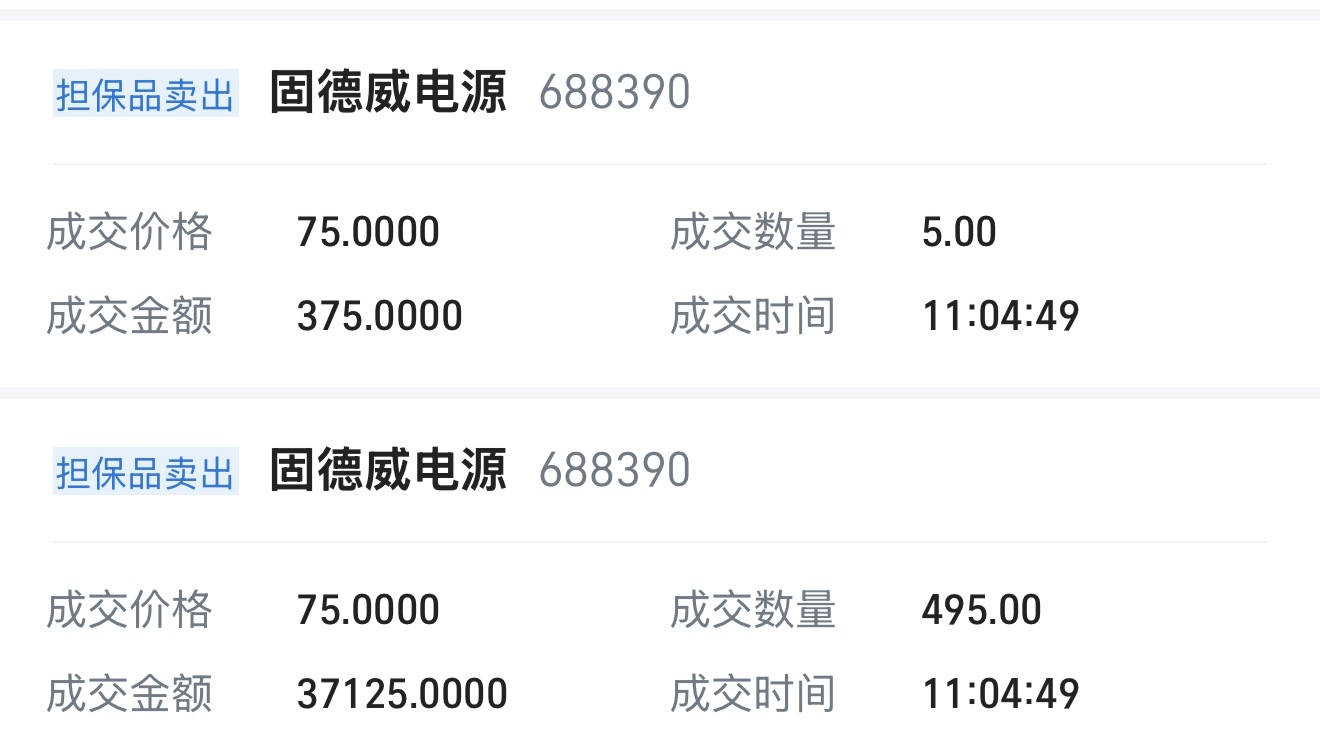Tap the 成交金额 label beside 375.0000
This screenshot has height=755, width=1320.
[x=129, y=317]
